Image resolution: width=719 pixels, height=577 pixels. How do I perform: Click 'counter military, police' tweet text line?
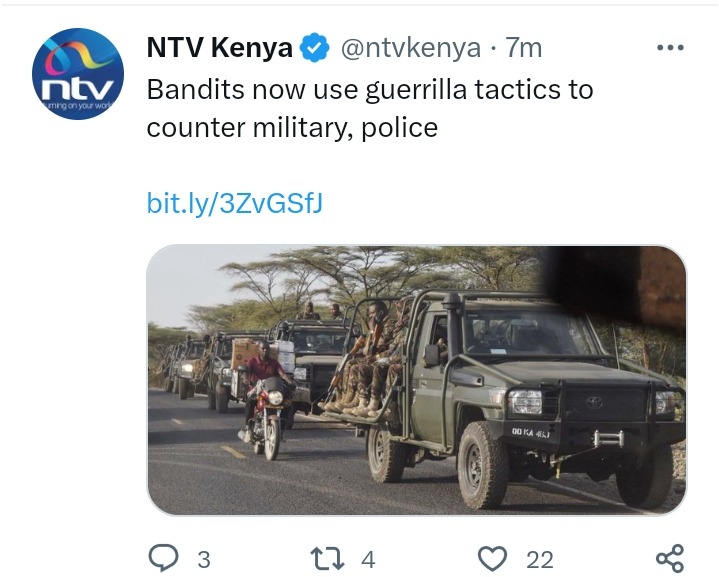[292, 128]
